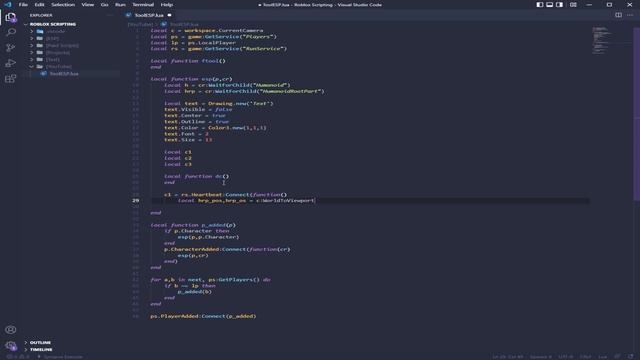Click the editor vertical scrollbar
The image size is (640, 360).
coord(636,114)
